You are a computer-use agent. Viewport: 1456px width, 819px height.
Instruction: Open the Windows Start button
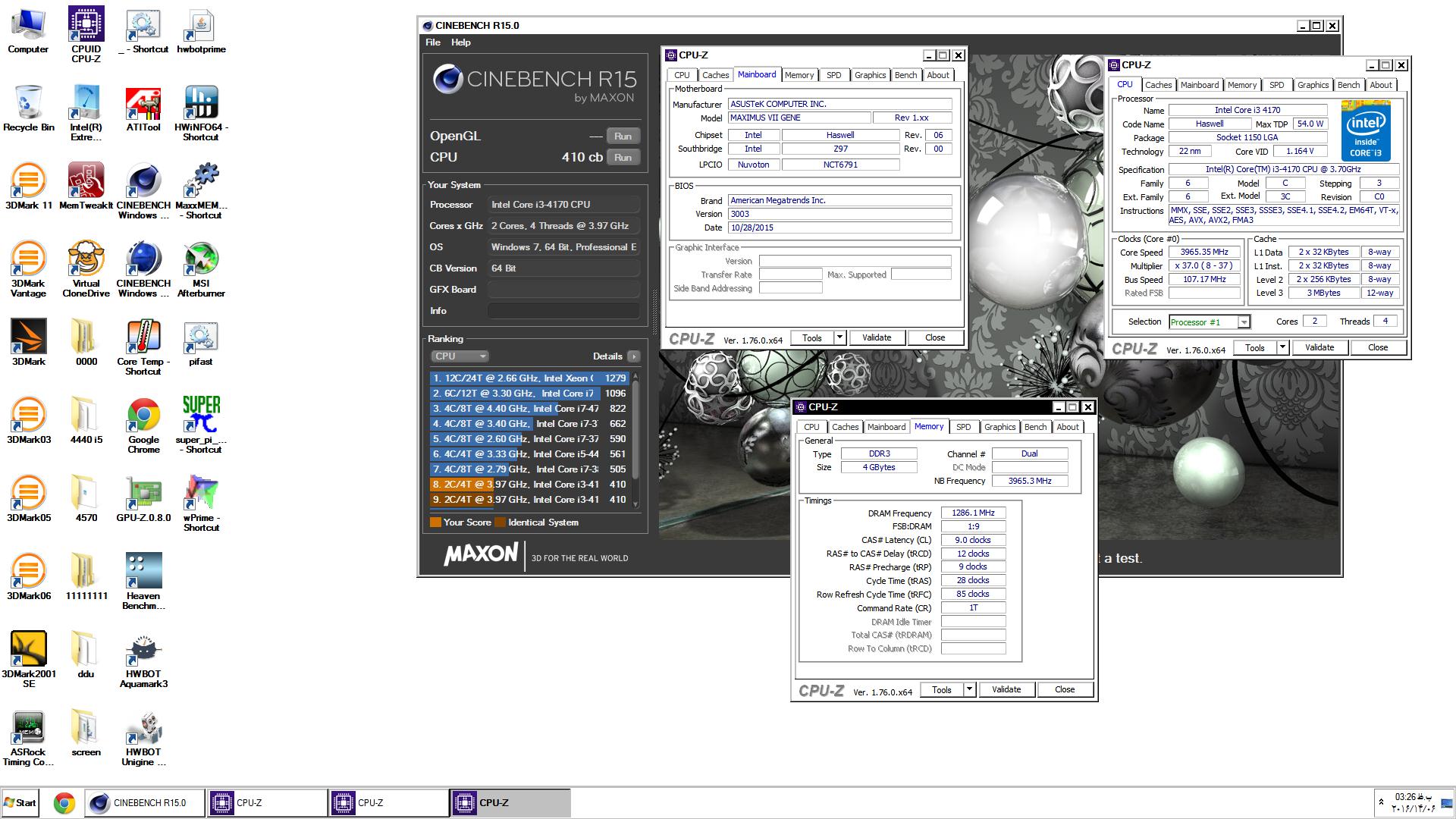[20, 803]
